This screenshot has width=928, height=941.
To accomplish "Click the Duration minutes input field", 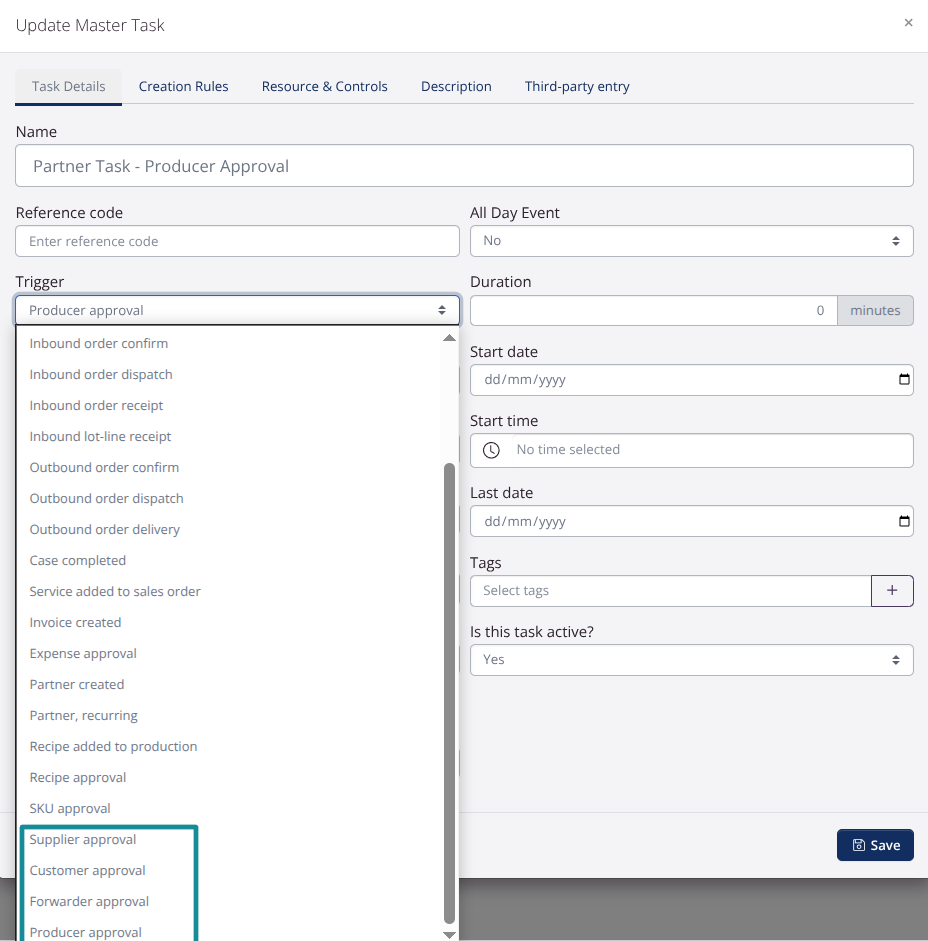I will point(653,311).
